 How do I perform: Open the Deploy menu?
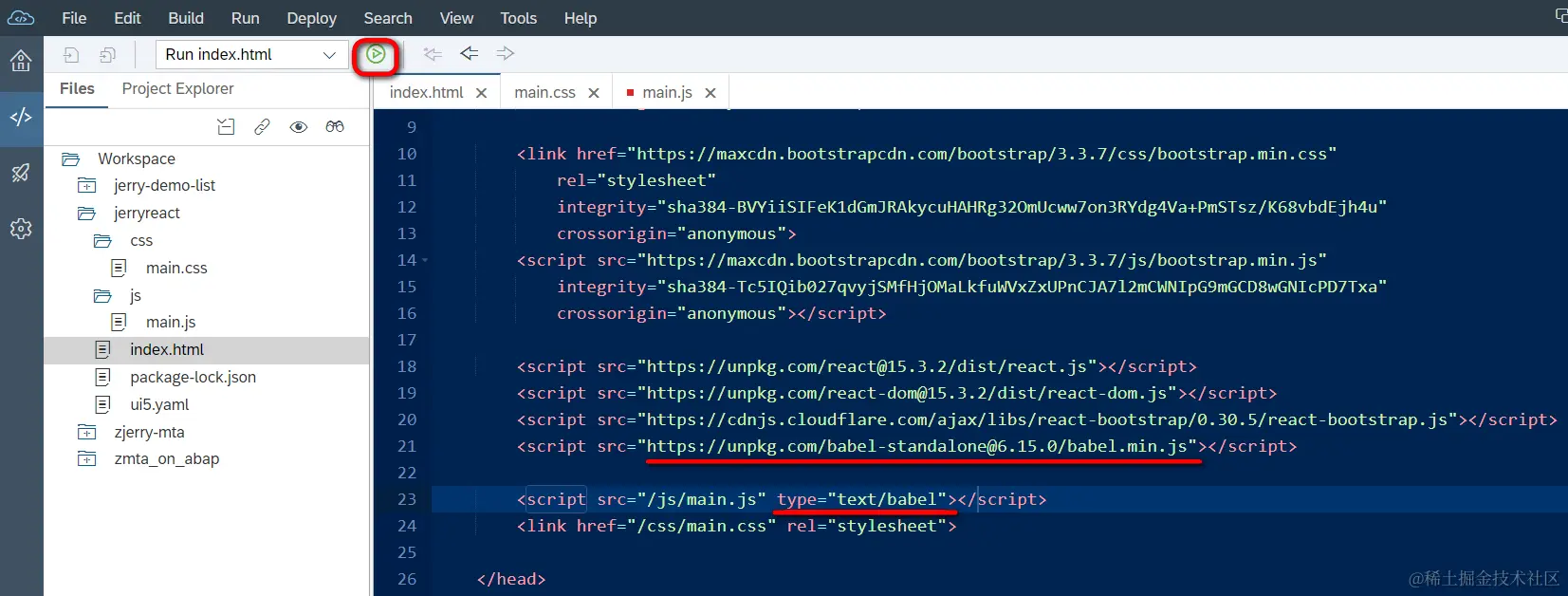coord(311,18)
